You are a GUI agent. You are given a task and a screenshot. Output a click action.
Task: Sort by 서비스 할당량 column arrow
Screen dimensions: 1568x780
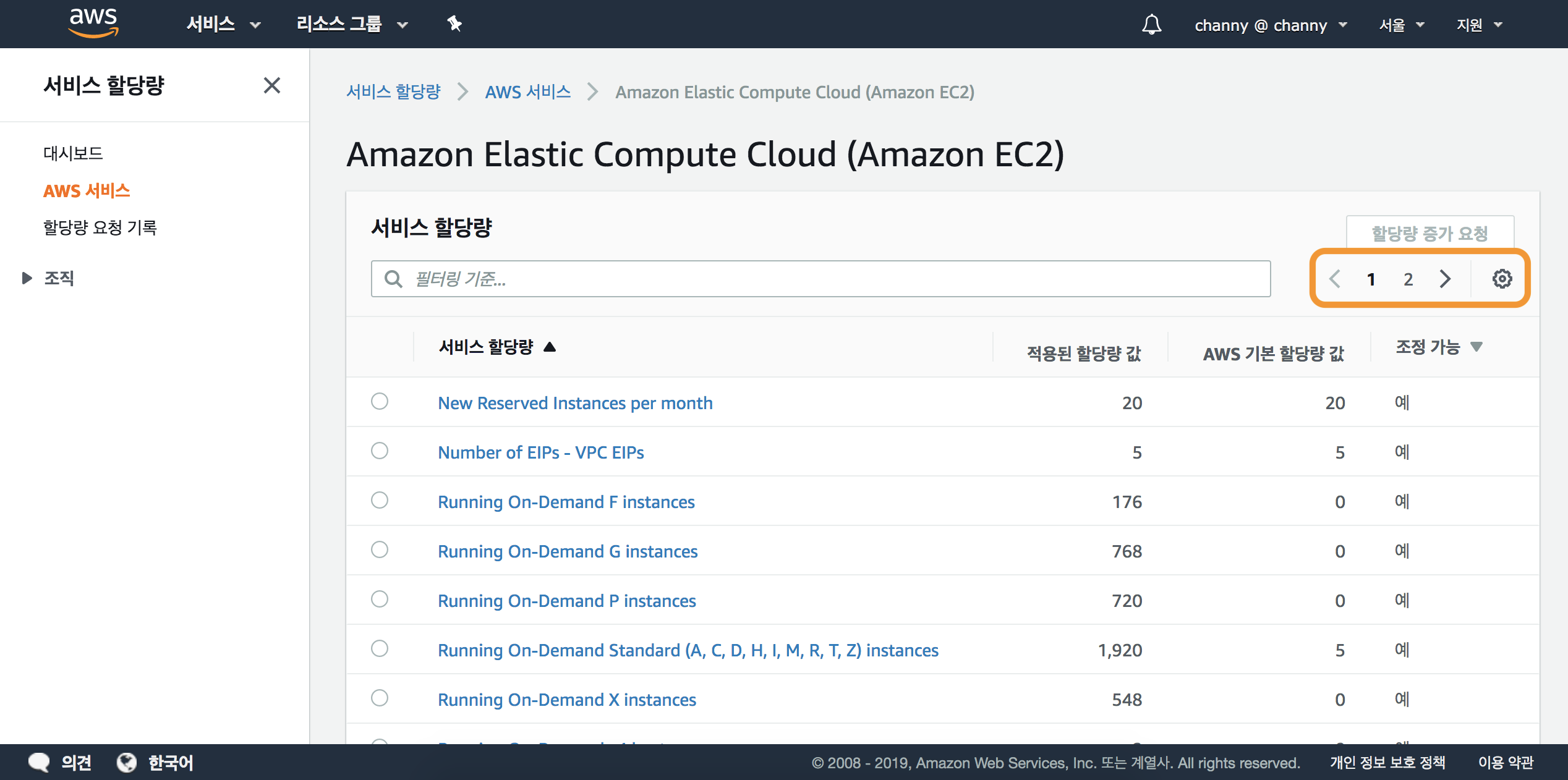(550, 347)
